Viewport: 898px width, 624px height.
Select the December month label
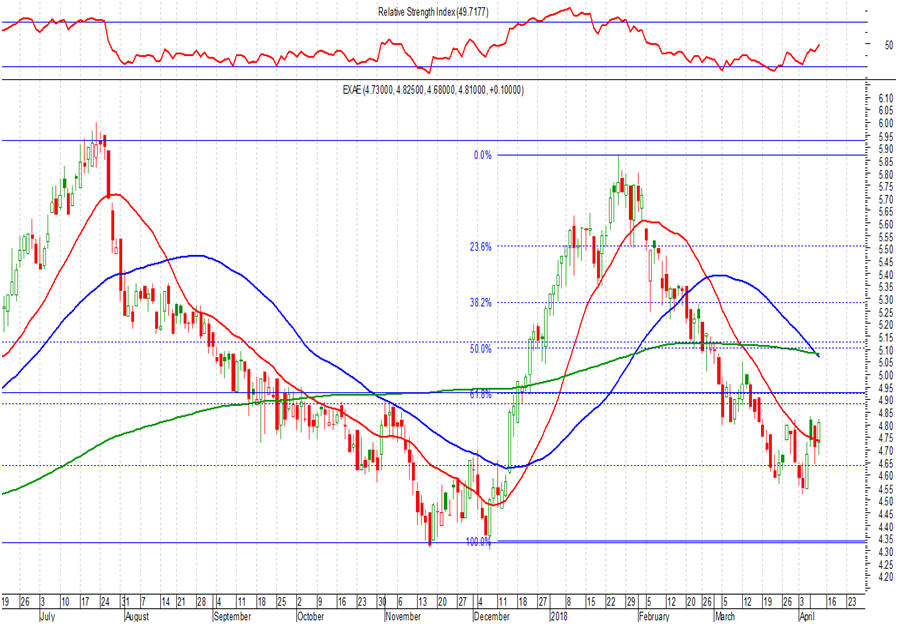pos(491,617)
